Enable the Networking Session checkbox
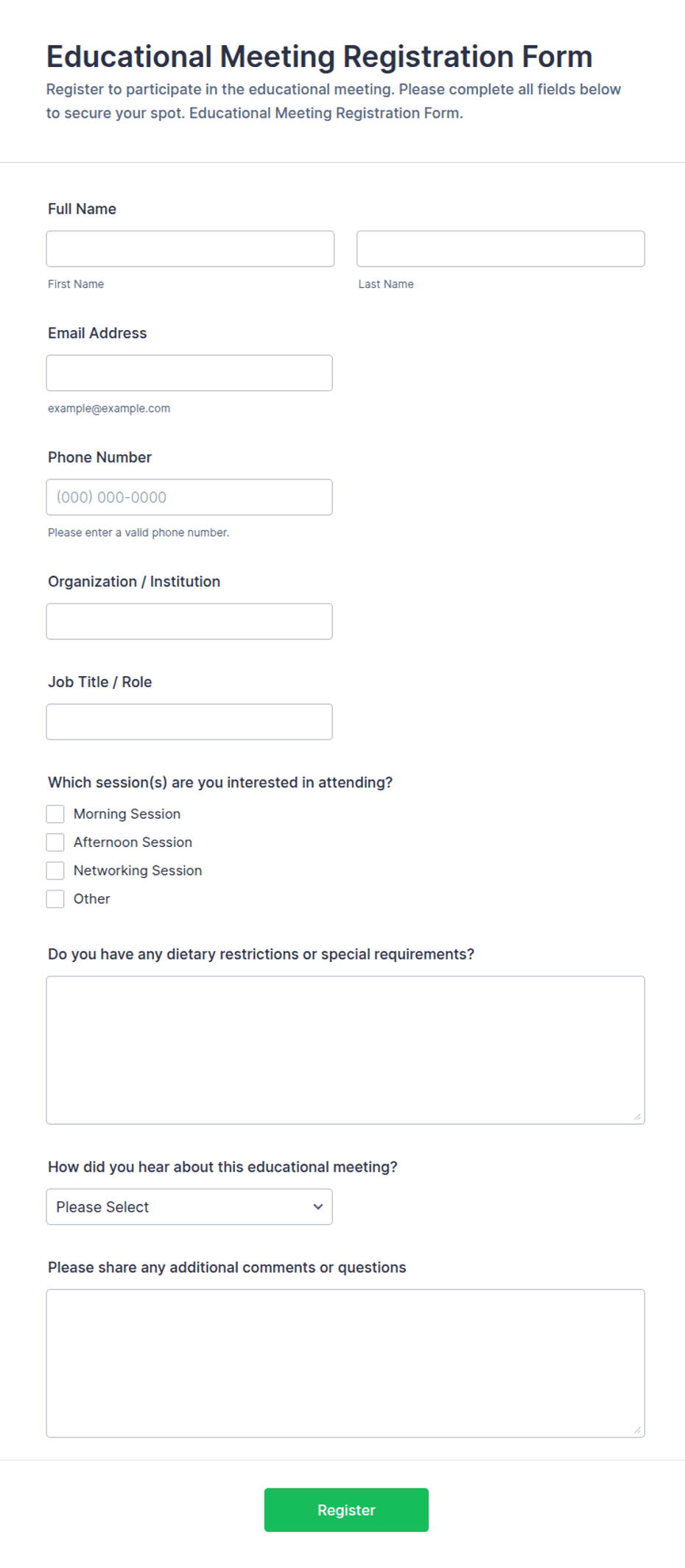685x1568 pixels. pyautogui.click(x=55, y=871)
